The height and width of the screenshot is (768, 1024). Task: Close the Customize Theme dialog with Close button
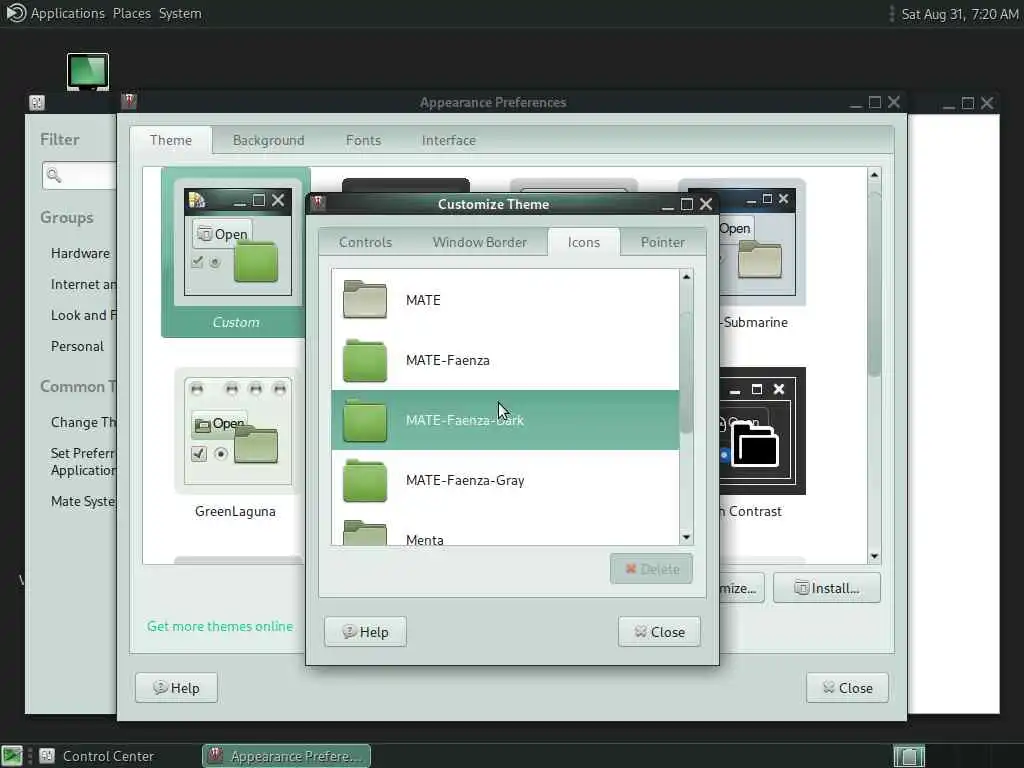point(659,632)
